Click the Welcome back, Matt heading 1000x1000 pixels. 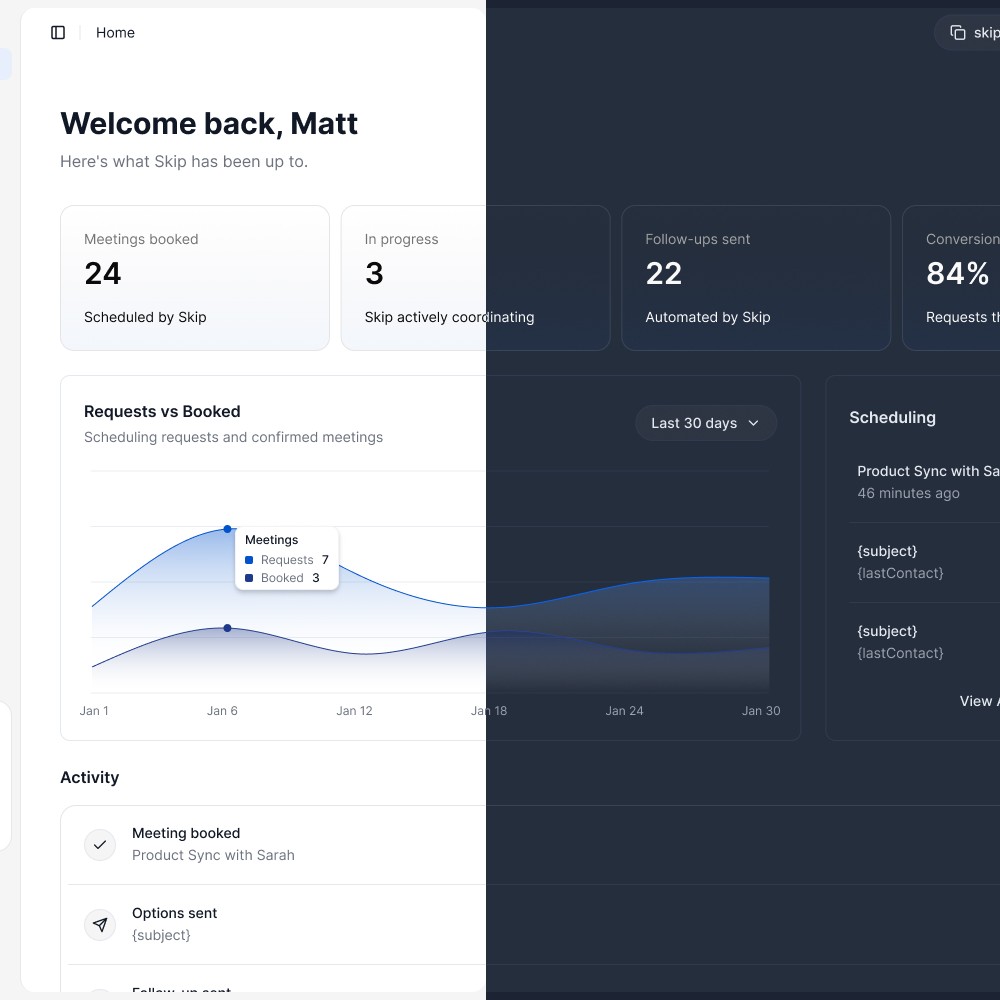209,124
